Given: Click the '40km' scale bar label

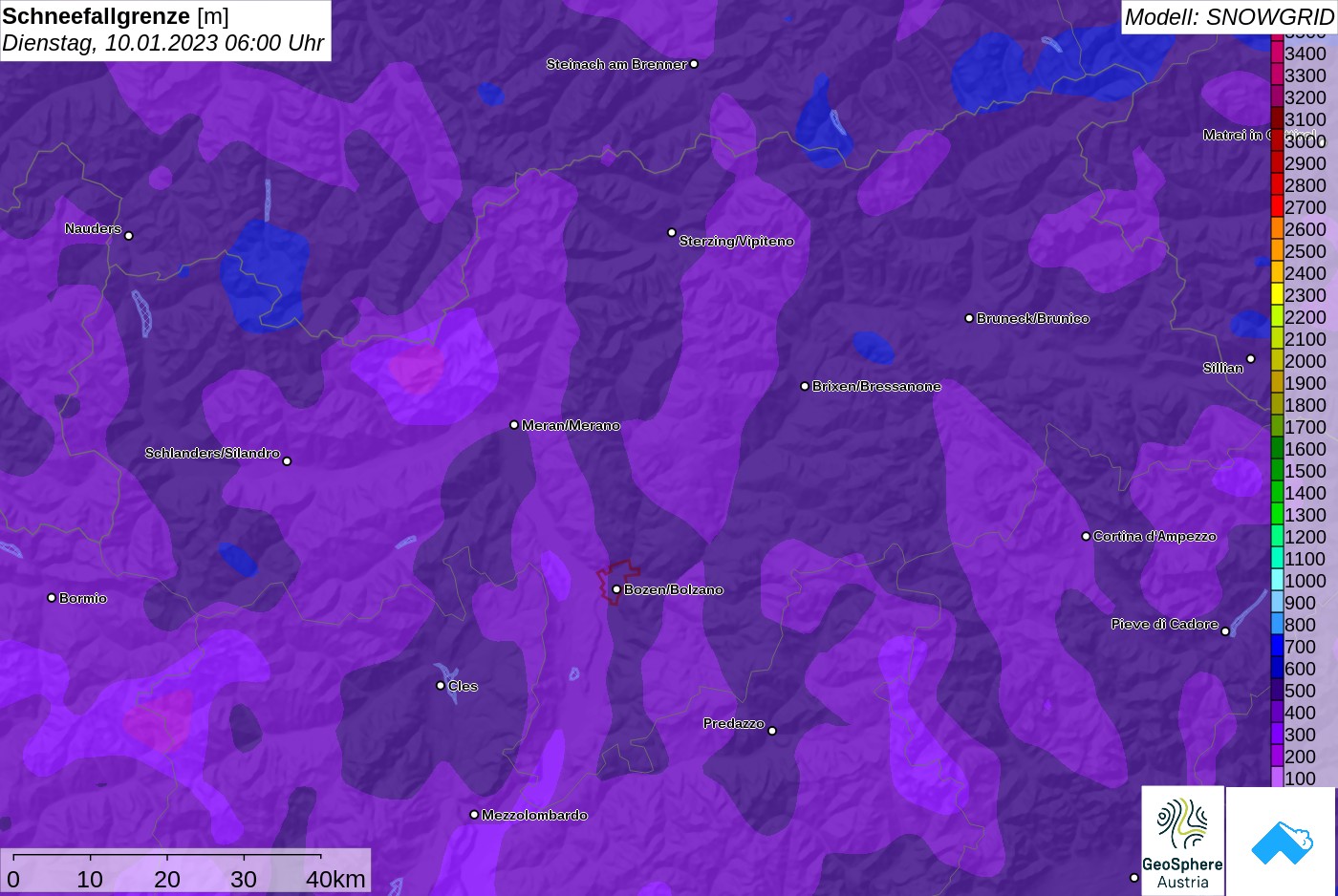Looking at the screenshot, I should pyautogui.click(x=335, y=879).
